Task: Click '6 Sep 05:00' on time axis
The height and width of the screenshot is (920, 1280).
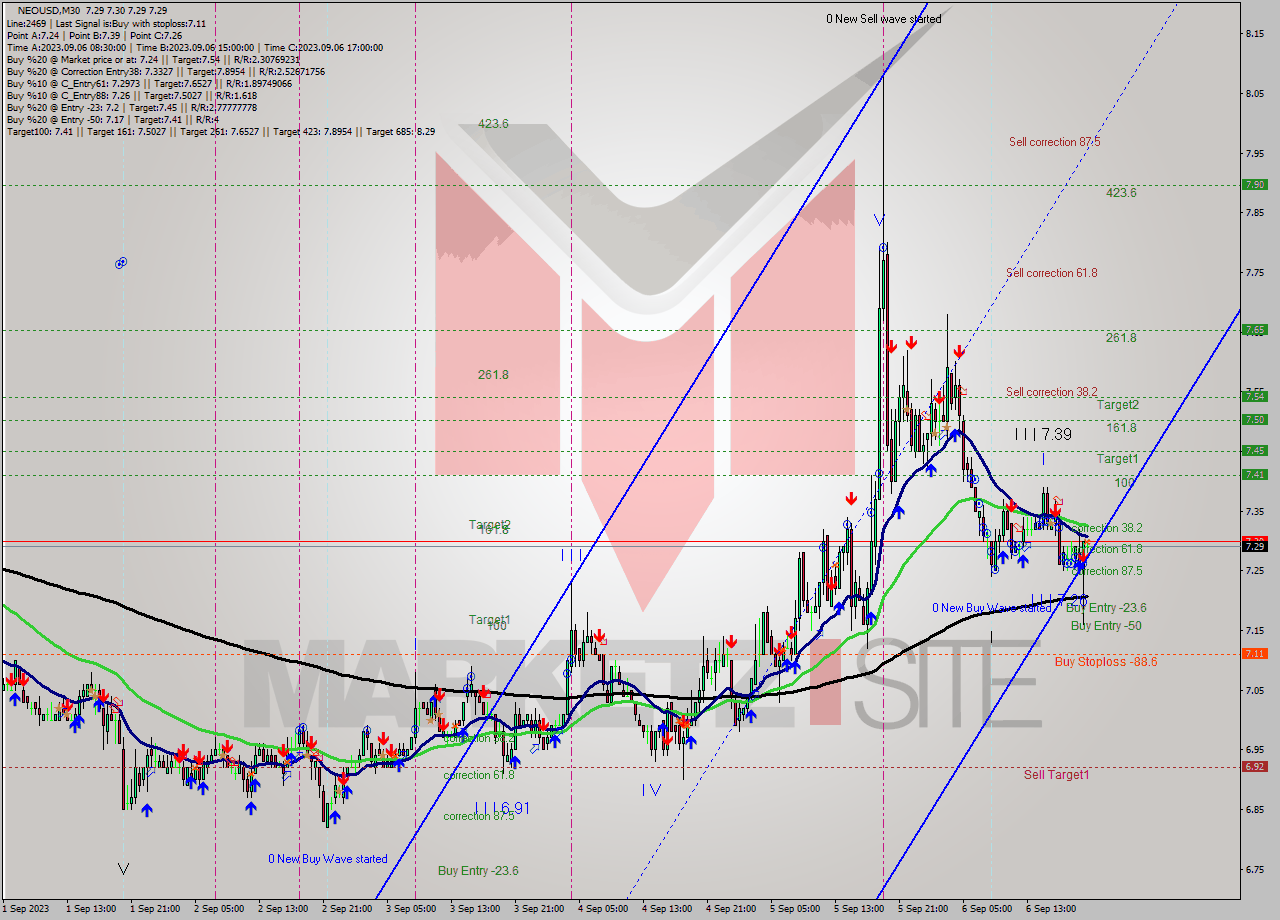Action: (988, 909)
